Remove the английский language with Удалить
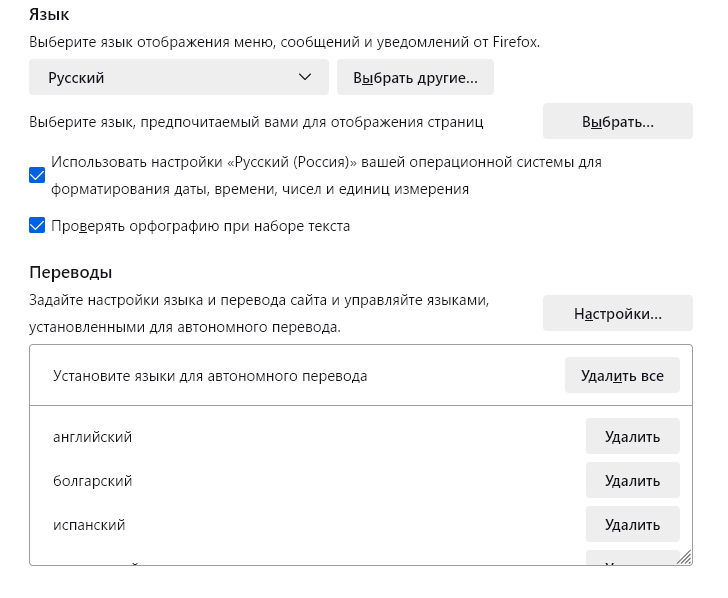 click(x=632, y=436)
